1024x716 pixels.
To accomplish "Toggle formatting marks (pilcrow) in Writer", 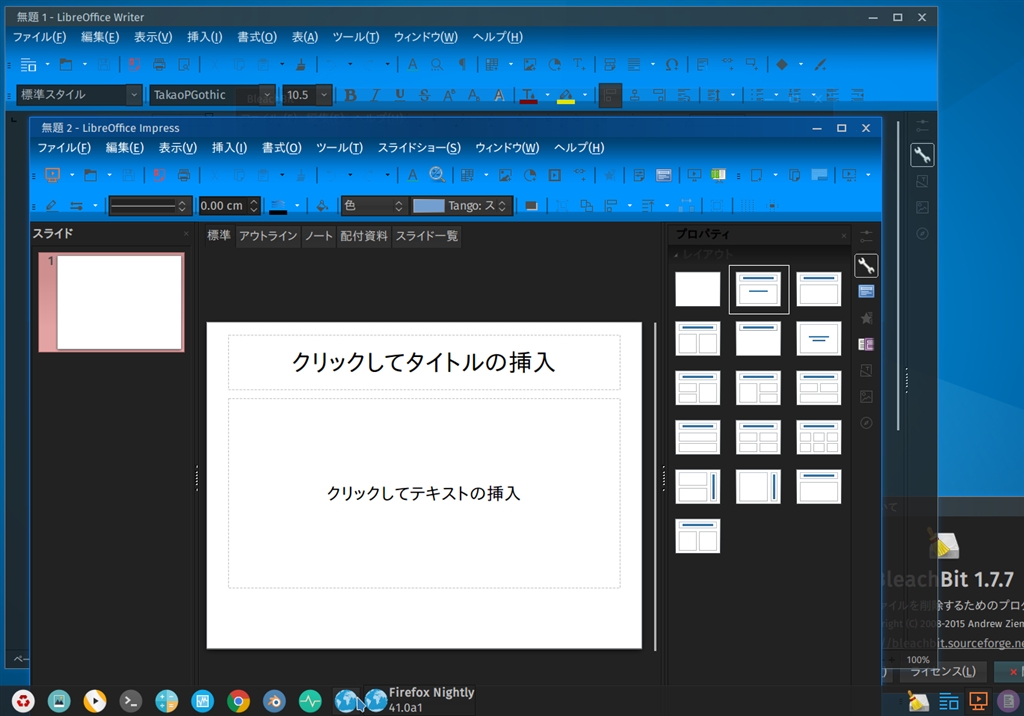I will (462, 64).
